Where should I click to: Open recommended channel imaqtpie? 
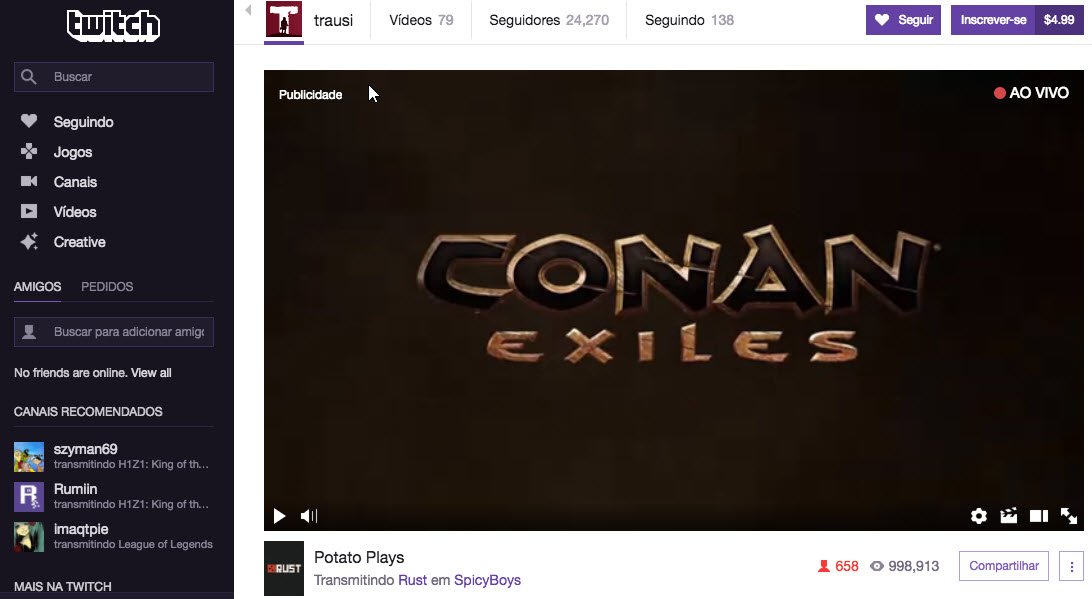coord(114,536)
